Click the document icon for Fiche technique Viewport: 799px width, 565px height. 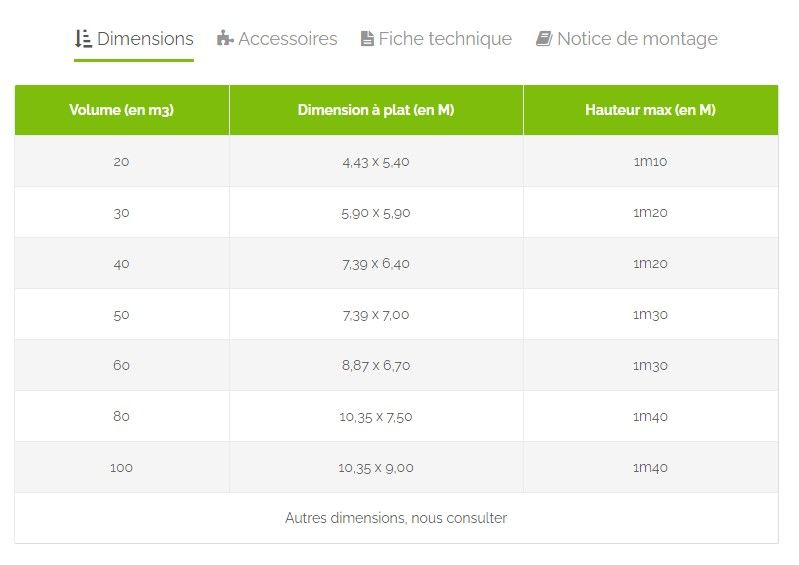(367, 39)
